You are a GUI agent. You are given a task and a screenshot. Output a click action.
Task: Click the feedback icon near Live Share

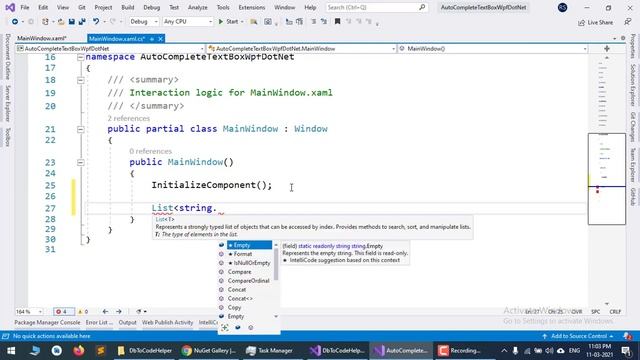pos(628,22)
